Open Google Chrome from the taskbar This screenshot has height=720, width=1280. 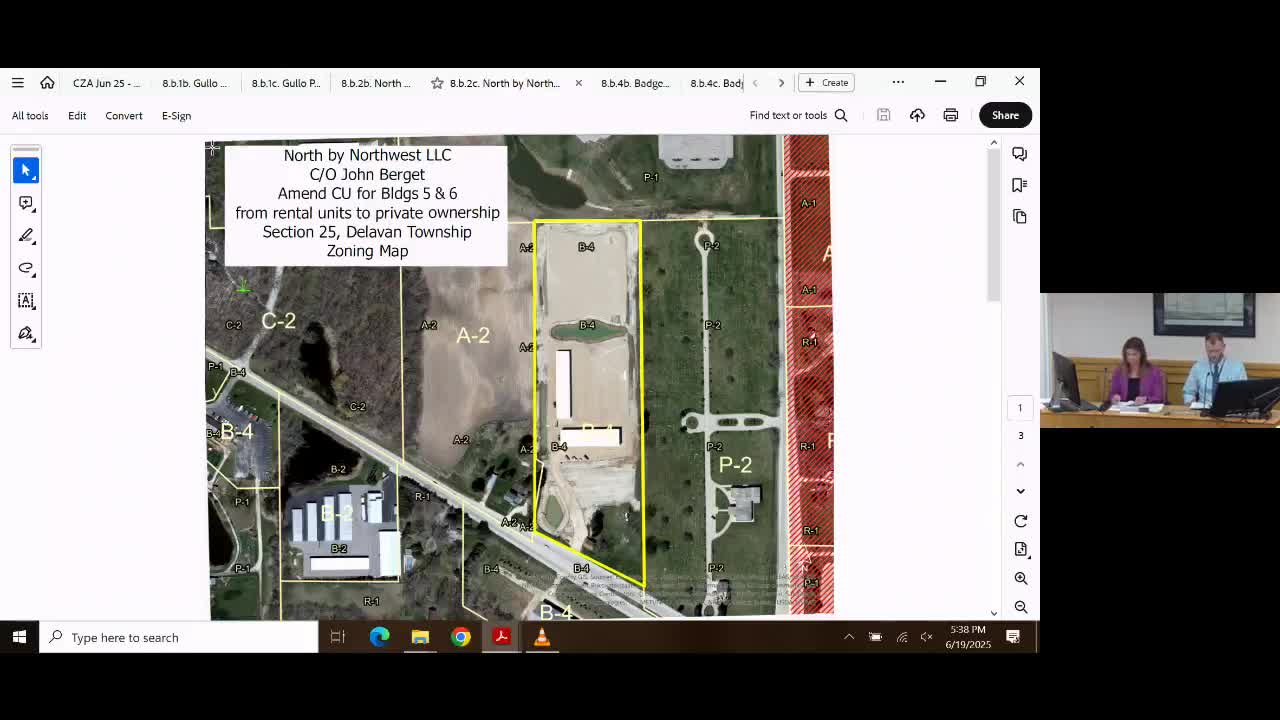[x=460, y=637]
